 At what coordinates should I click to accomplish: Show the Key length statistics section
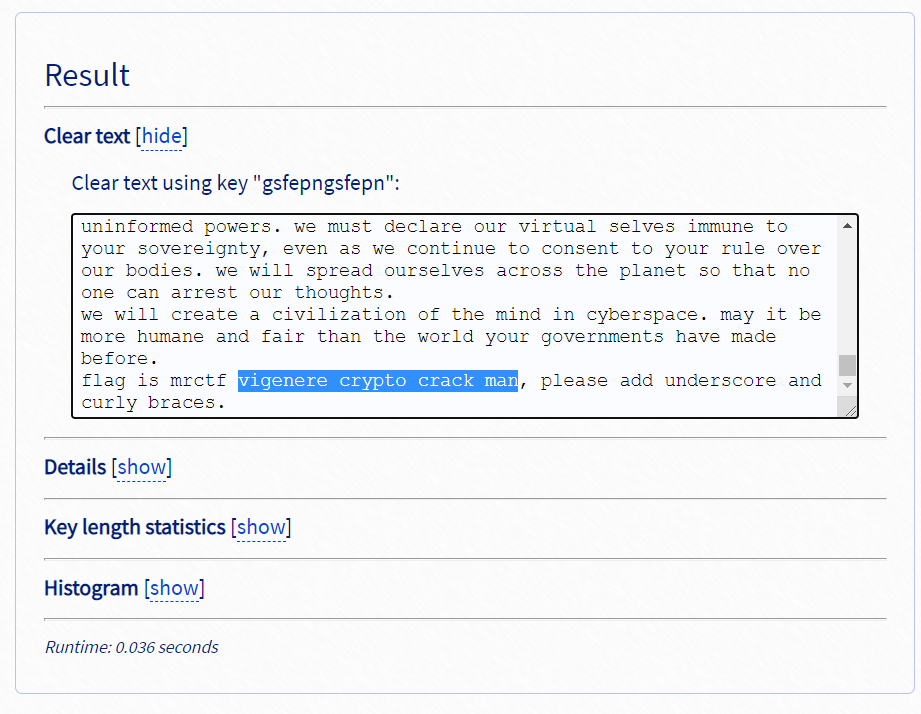click(261, 527)
